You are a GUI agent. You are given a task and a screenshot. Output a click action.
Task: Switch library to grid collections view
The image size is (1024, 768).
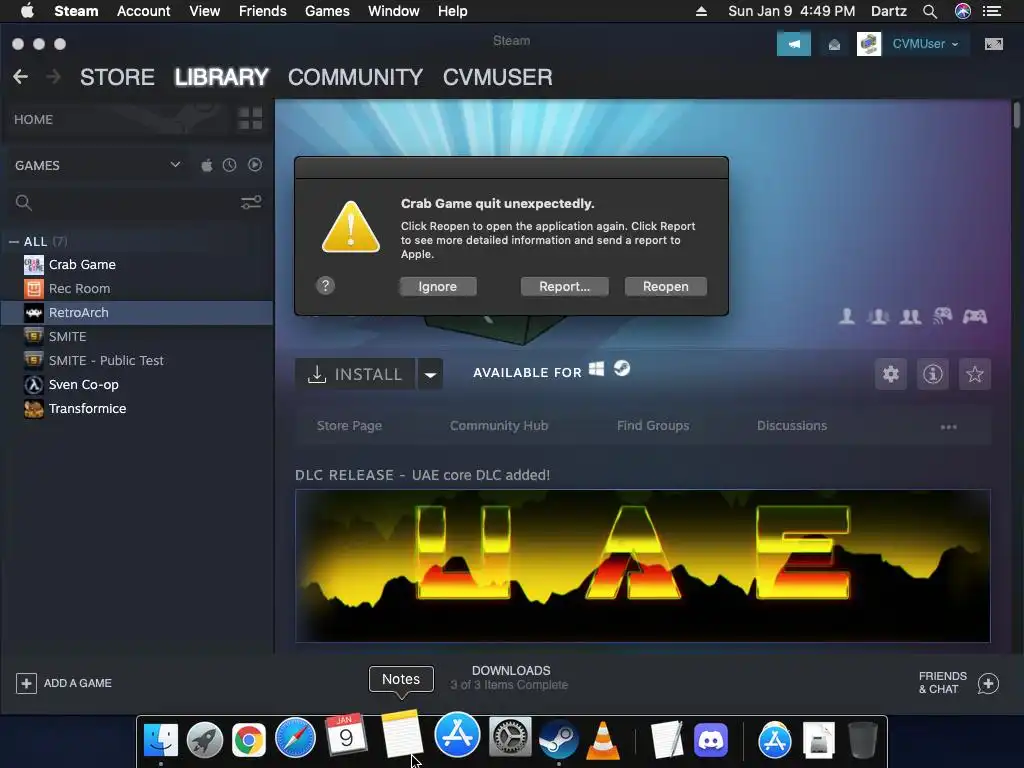coord(250,119)
